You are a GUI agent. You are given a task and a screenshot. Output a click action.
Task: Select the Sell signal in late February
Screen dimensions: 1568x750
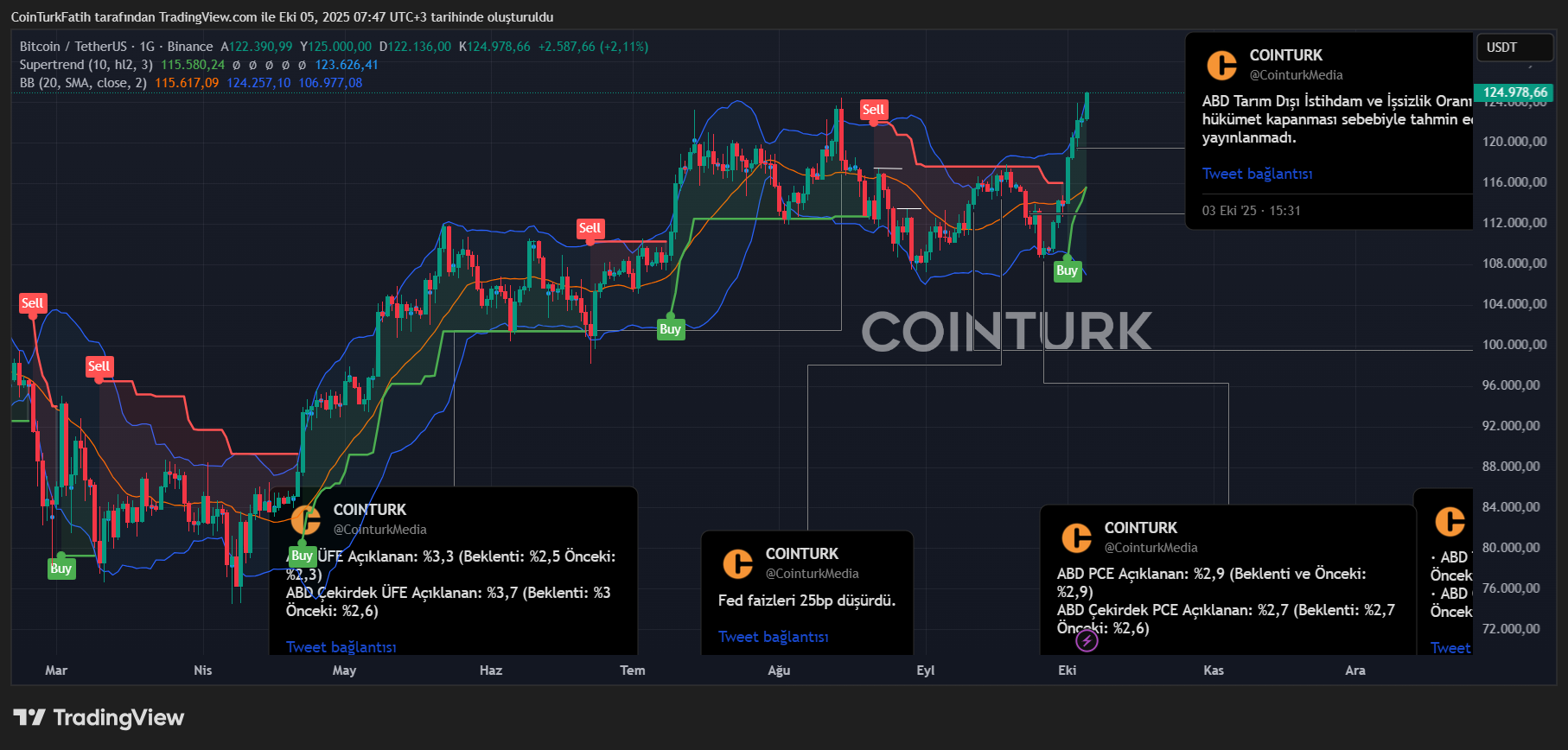(32, 303)
